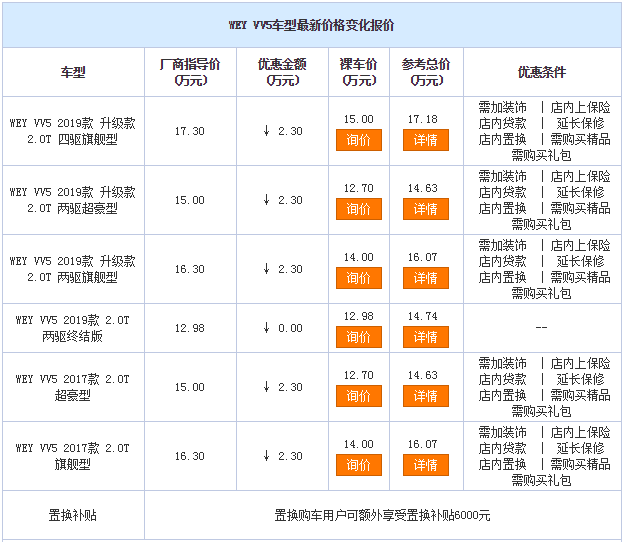Image resolution: width=624 pixels, height=542 pixels.
Task: Click guide price 16.30 of 2019款 两驱旗舰型
Action: point(190,269)
